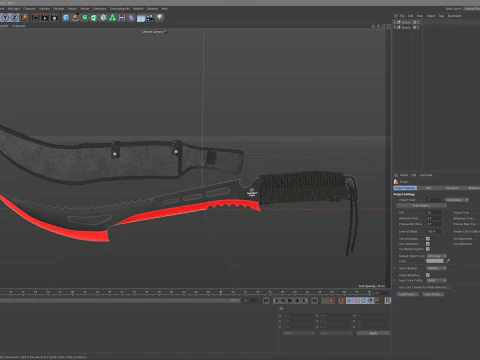This screenshot has width=480, height=360.
Task: Click the Save Preset button
Action: pos(433,294)
